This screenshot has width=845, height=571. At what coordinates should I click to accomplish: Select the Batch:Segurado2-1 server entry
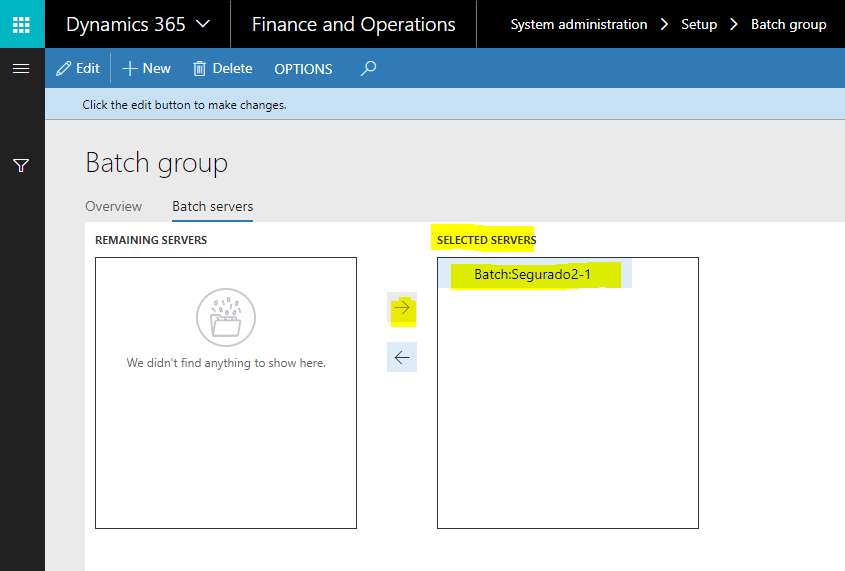click(x=532, y=274)
